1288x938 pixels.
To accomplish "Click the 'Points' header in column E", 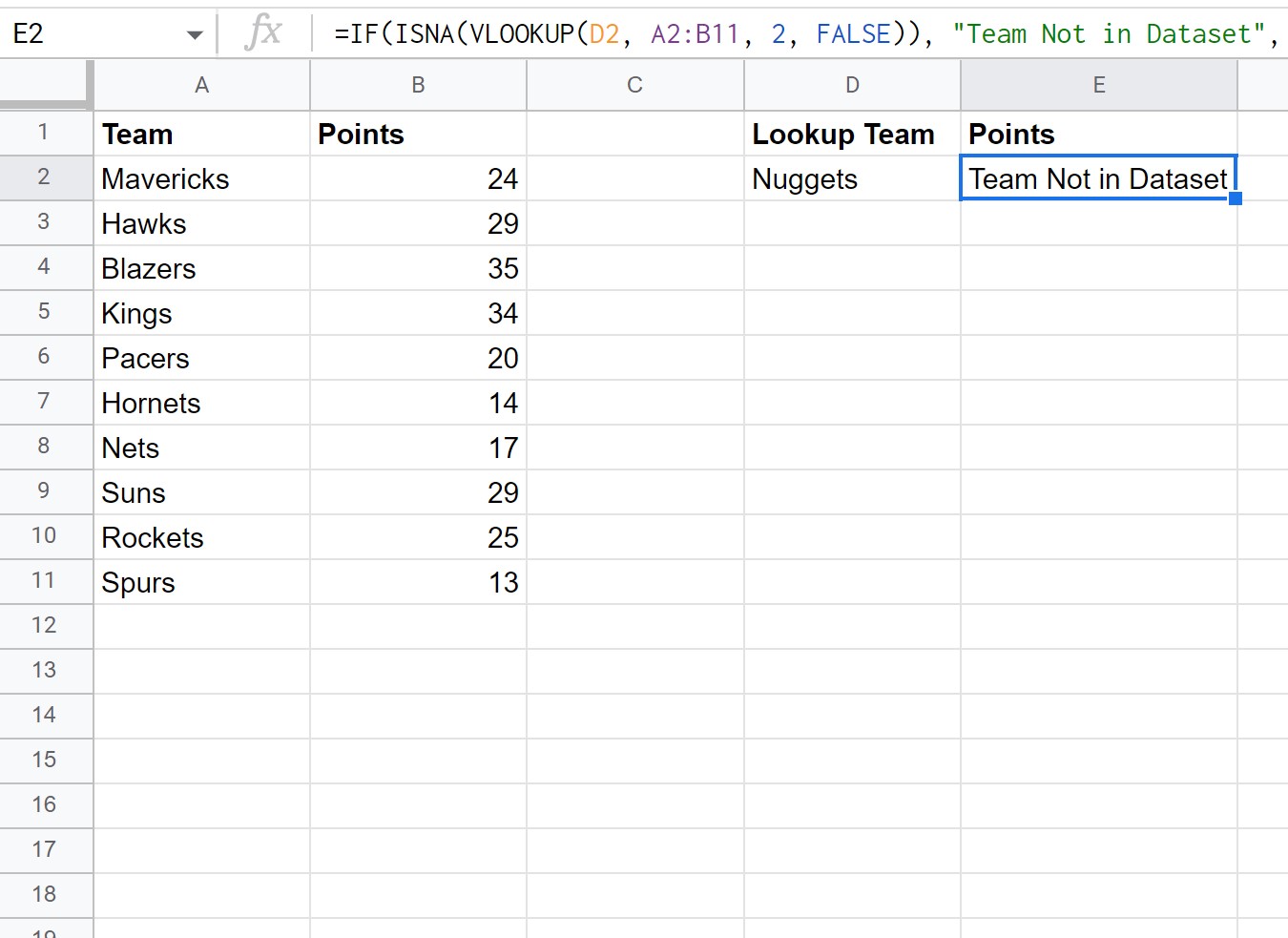I will tap(1099, 134).
